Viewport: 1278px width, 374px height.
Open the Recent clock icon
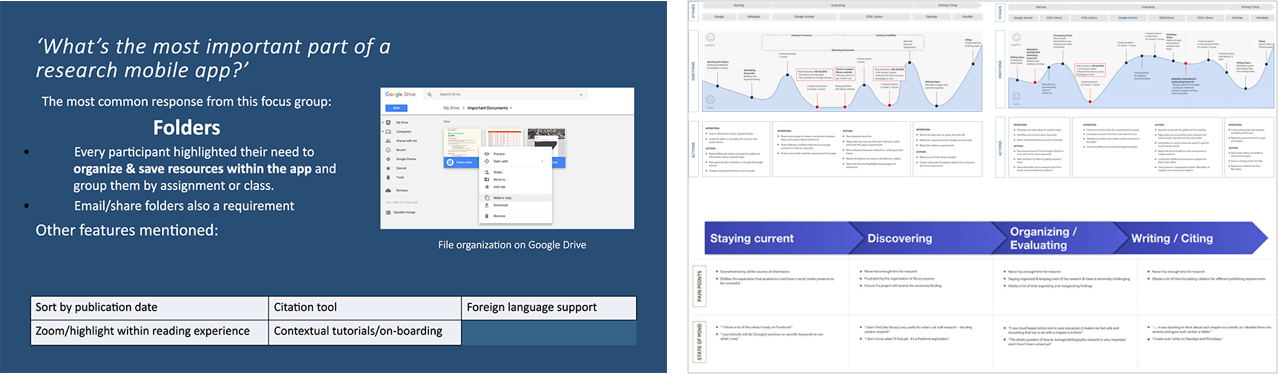tap(388, 149)
